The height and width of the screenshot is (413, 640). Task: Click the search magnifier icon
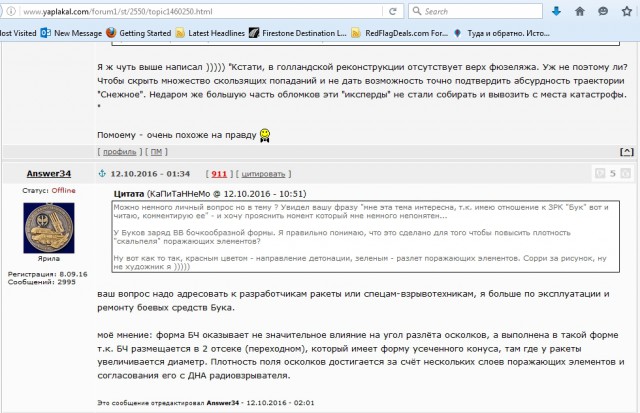[x=417, y=11]
